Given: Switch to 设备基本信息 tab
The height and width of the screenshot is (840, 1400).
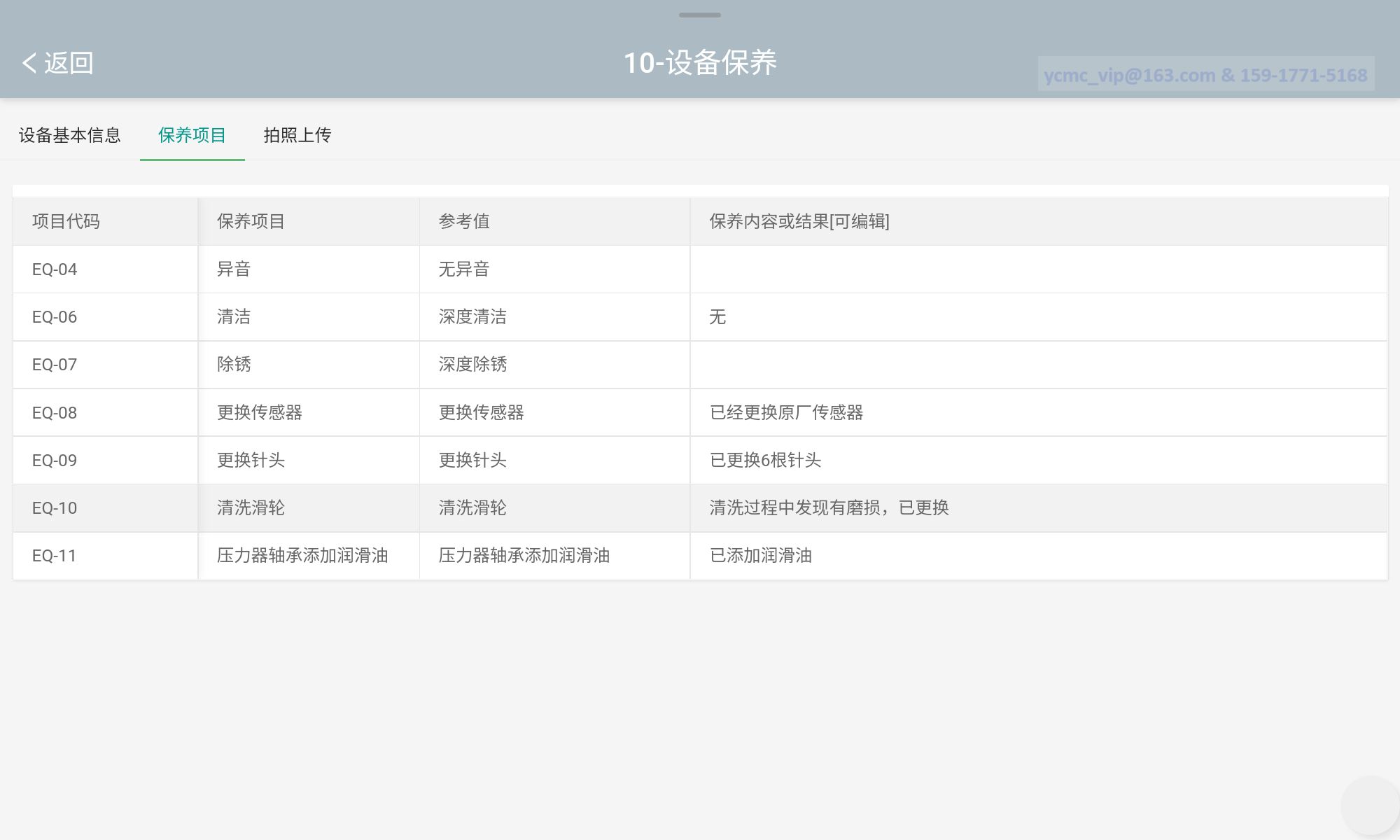Looking at the screenshot, I should 69,135.
